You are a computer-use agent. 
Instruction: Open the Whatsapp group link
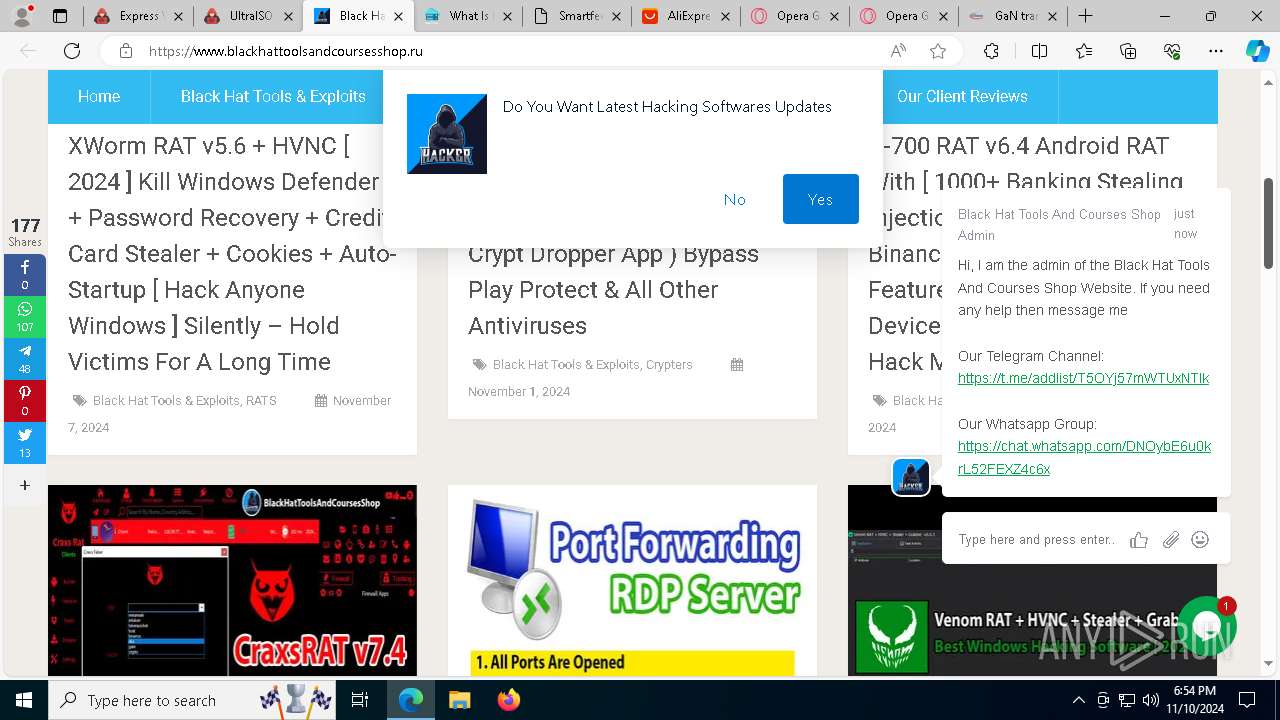[1084, 457]
